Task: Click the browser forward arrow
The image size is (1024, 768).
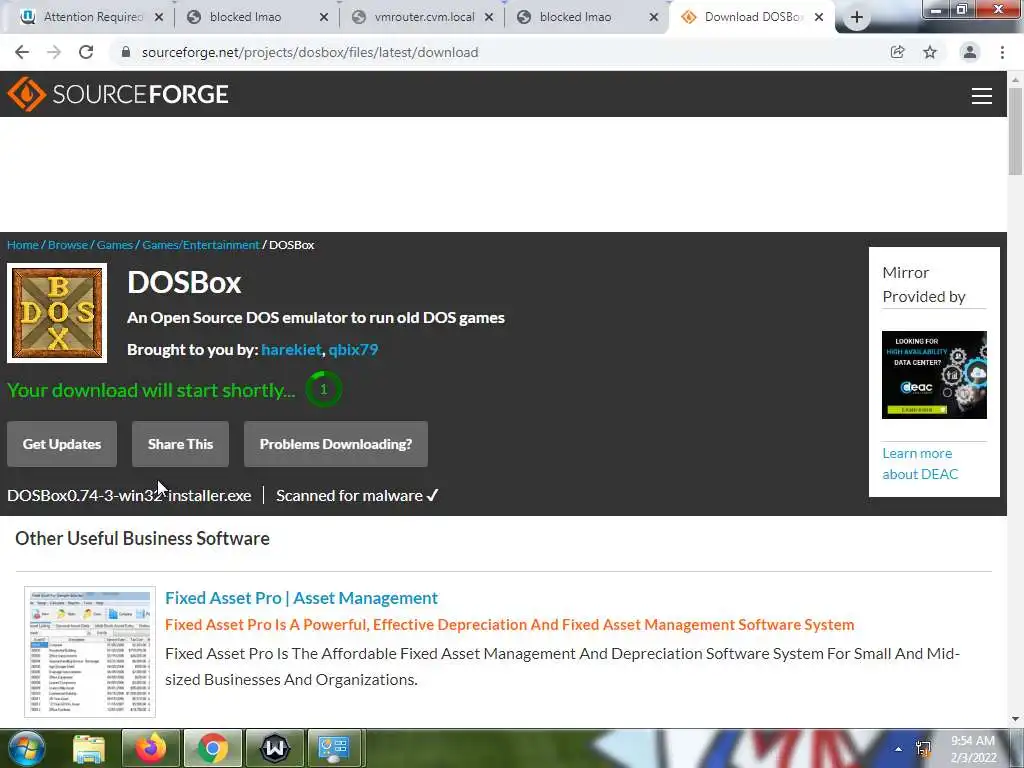Action: coord(54,52)
